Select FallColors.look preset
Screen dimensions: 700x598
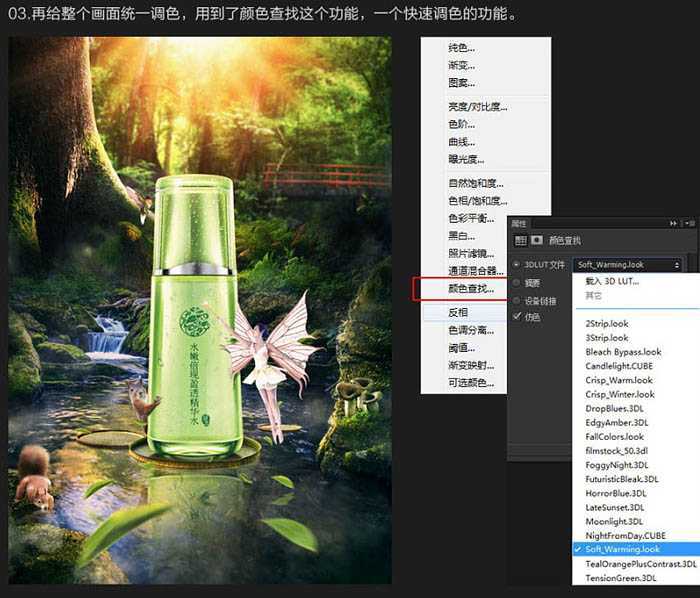[x=615, y=437]
